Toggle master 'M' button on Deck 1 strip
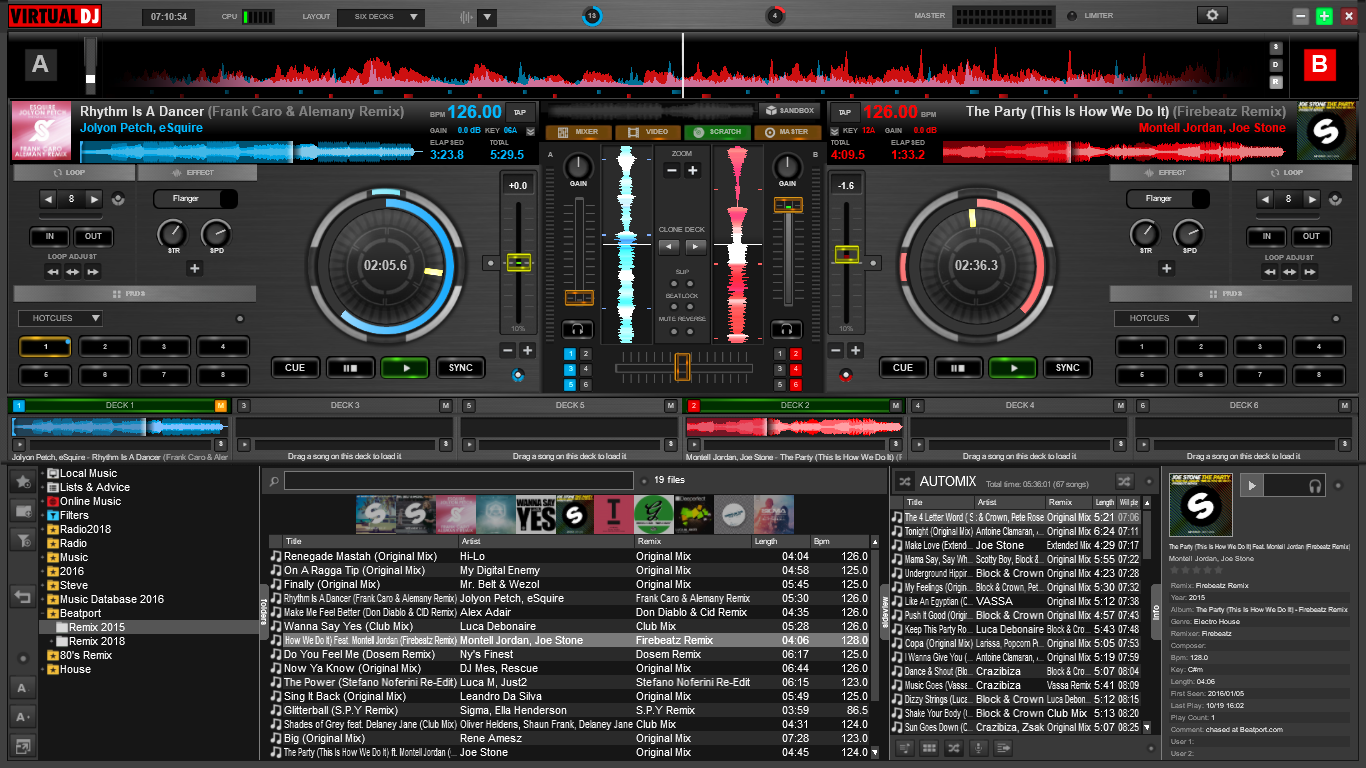The image size is (1366, 768). click(x=220, y=405)
